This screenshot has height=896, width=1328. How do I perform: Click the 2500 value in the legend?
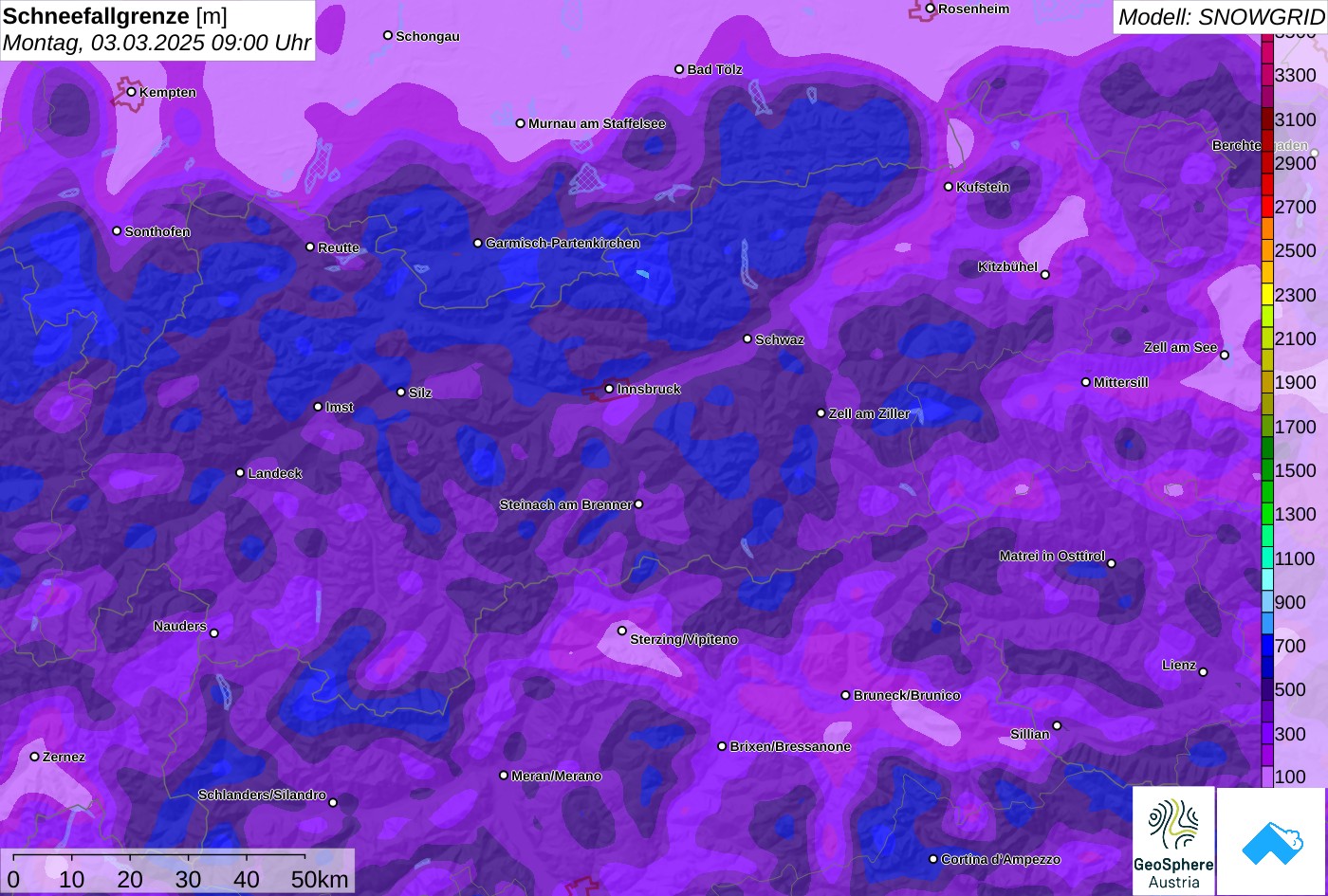1296,250
